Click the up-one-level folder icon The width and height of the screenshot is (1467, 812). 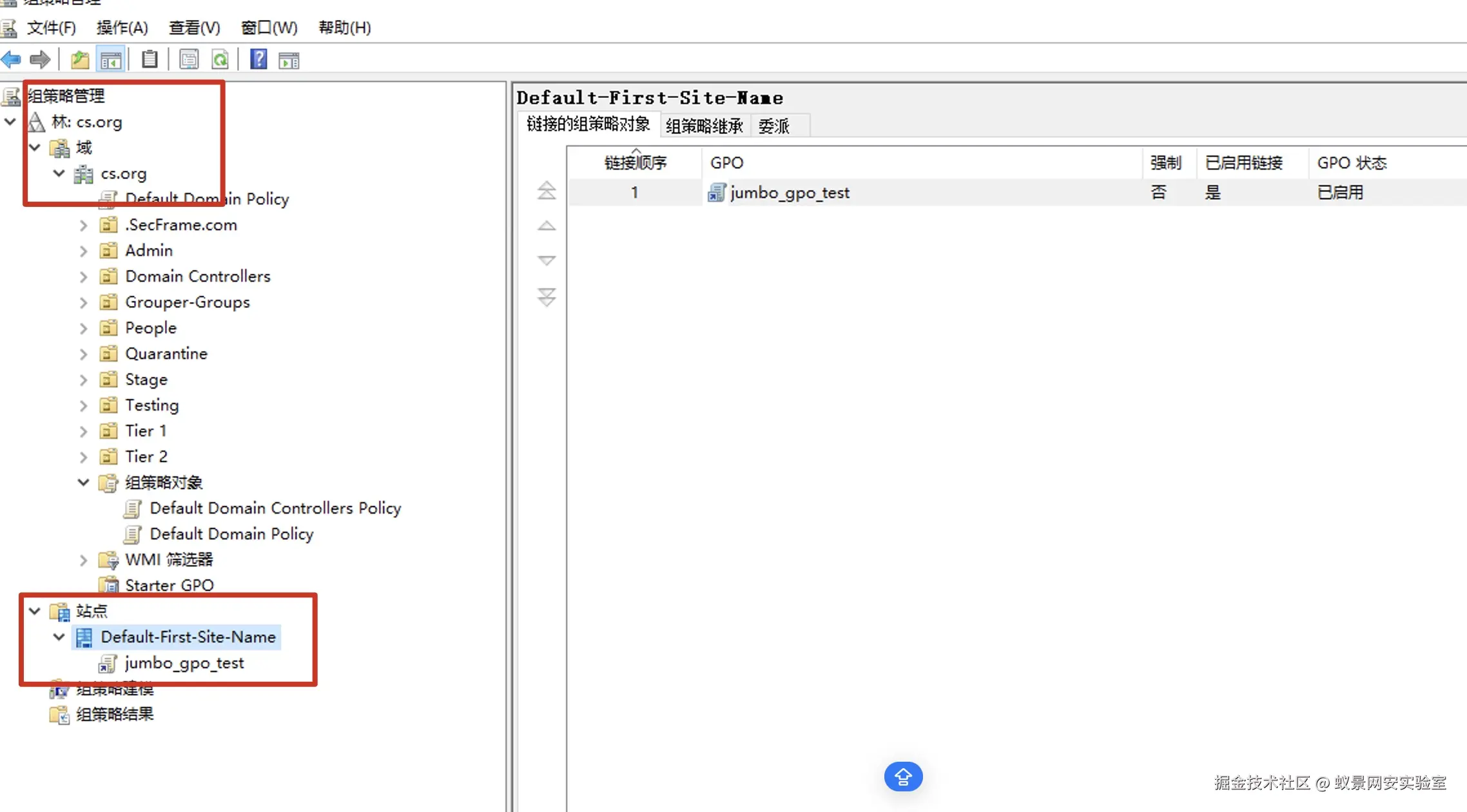point(79,60)
